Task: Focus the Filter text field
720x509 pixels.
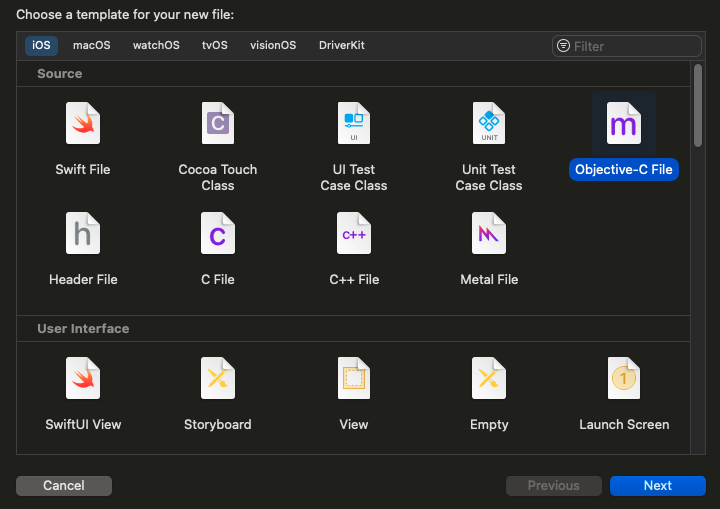Action: click(627, 46)
